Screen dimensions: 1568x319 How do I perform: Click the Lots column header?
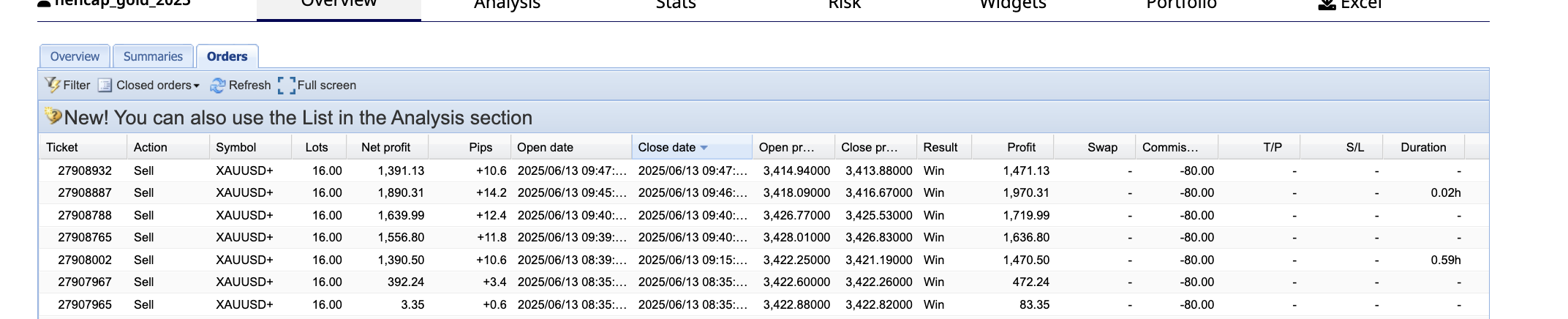pos(316,147)
